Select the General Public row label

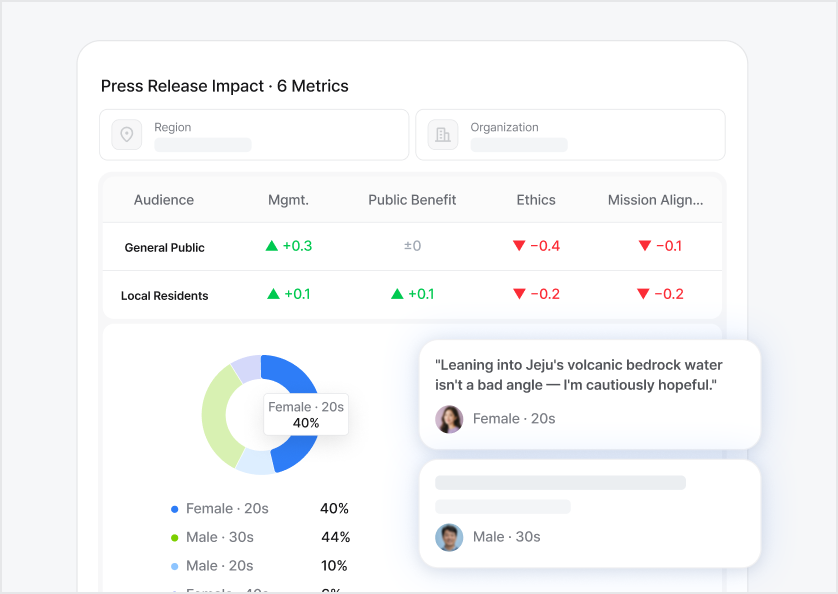click(165, 248)
